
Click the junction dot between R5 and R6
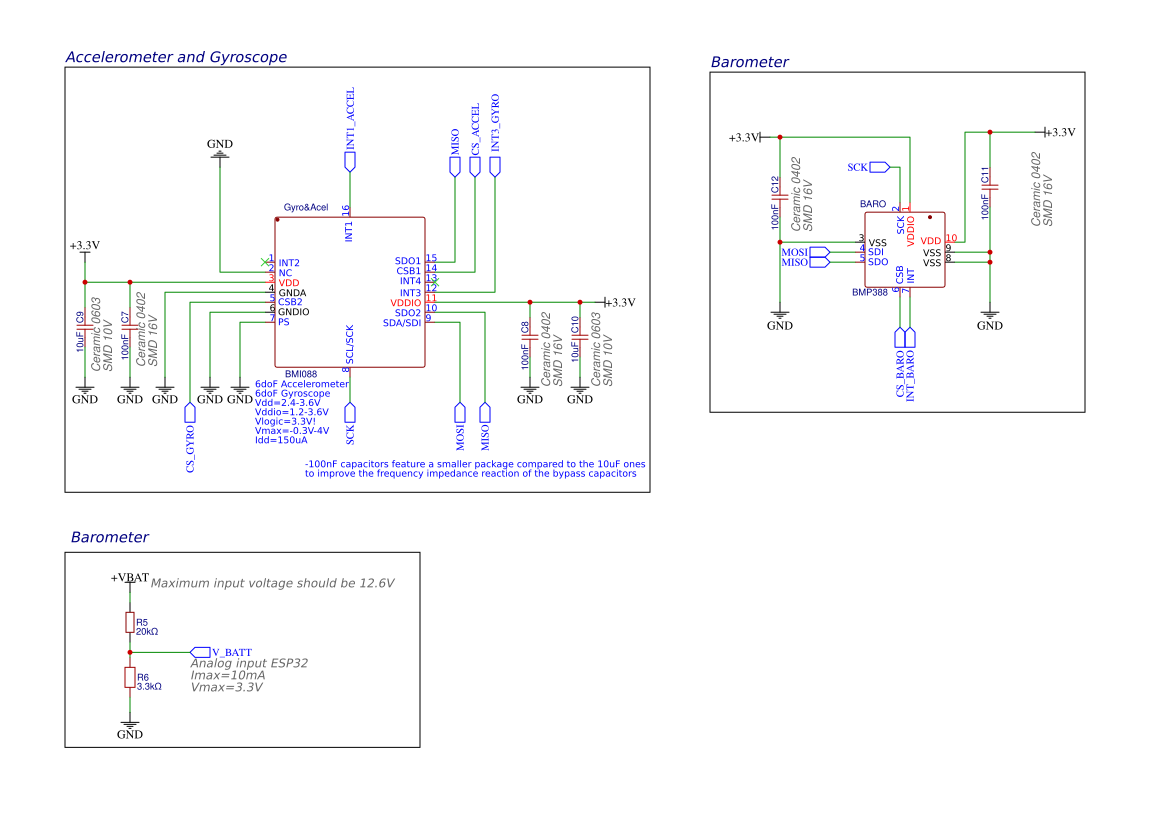pos(130,652)
